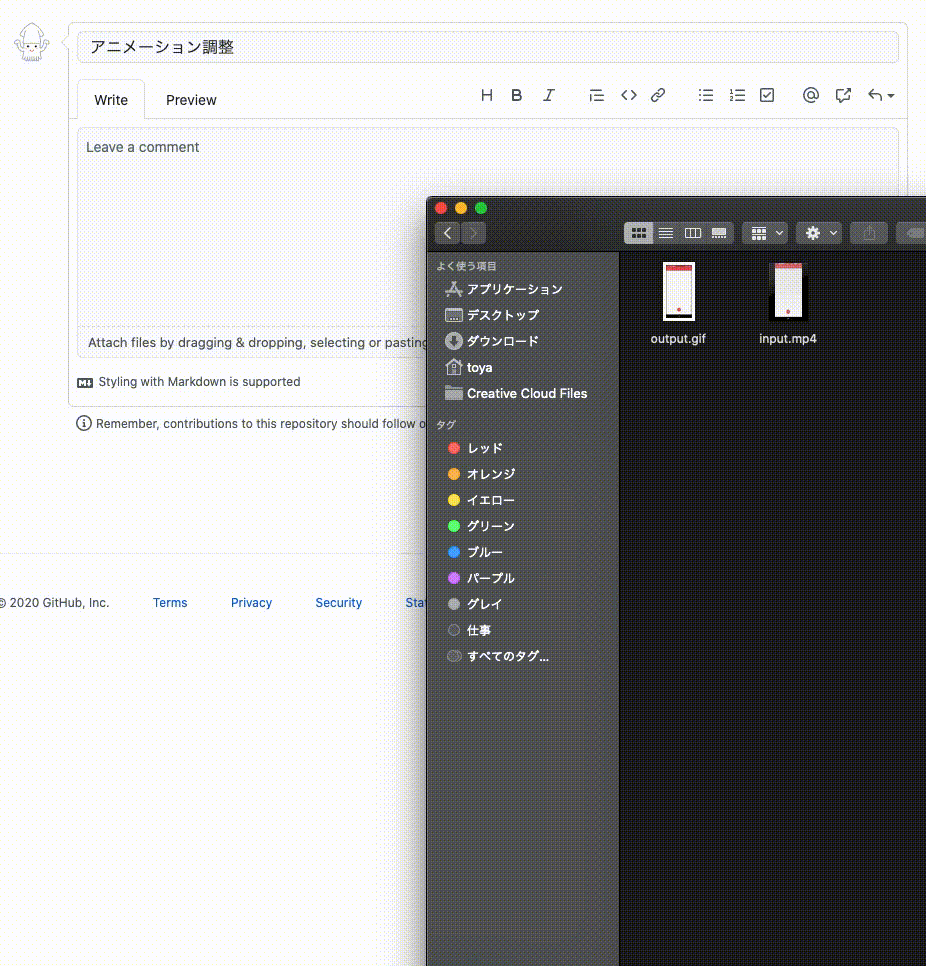Image resolution: width=926 pixels, height=966 pixels.
Task: Open the Finder group-by dropdown
Action: click(x=764, y=233)
